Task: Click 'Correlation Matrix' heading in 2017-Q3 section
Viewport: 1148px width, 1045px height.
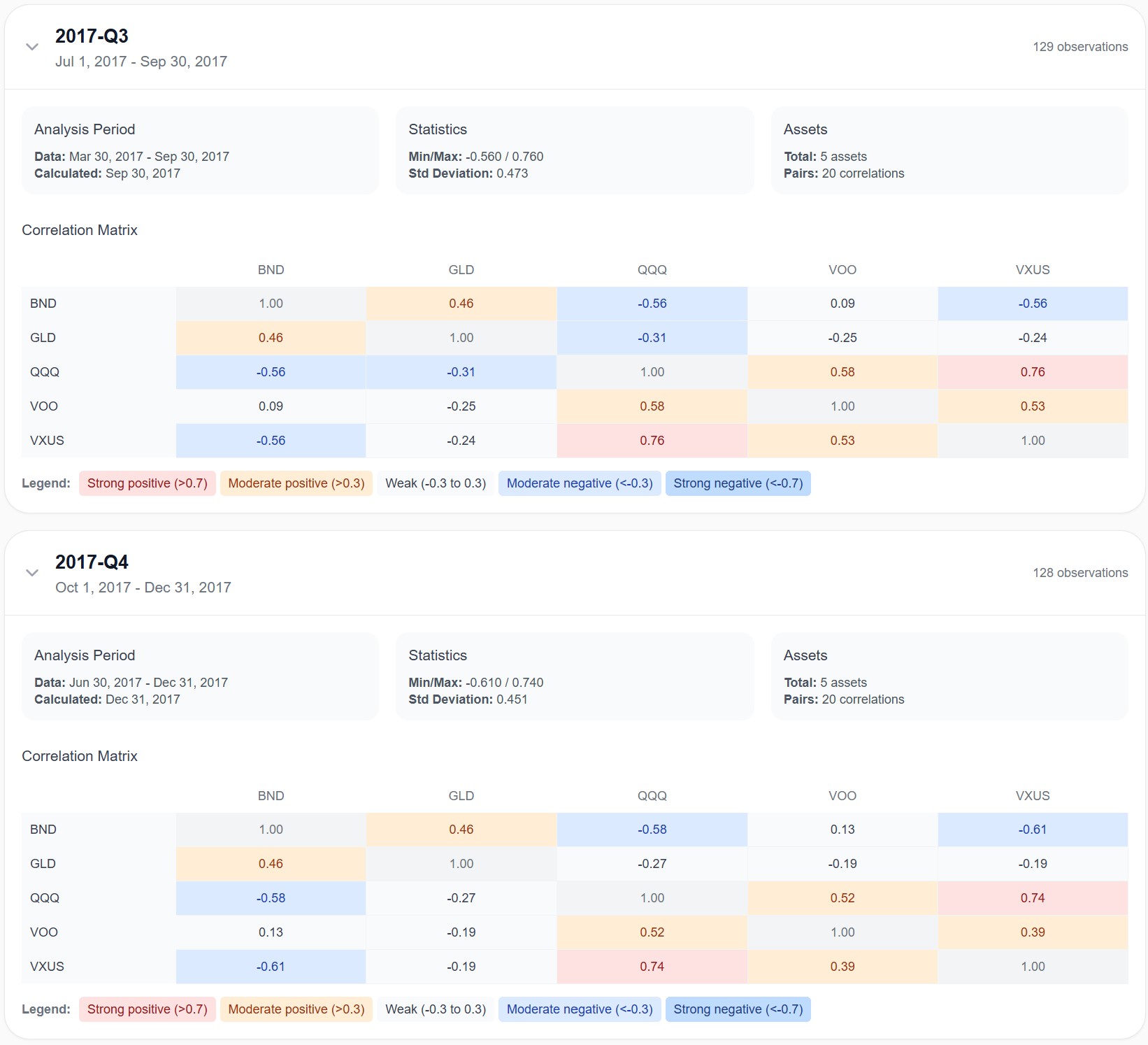Action: pyautogui.click(x=80, y=230)
